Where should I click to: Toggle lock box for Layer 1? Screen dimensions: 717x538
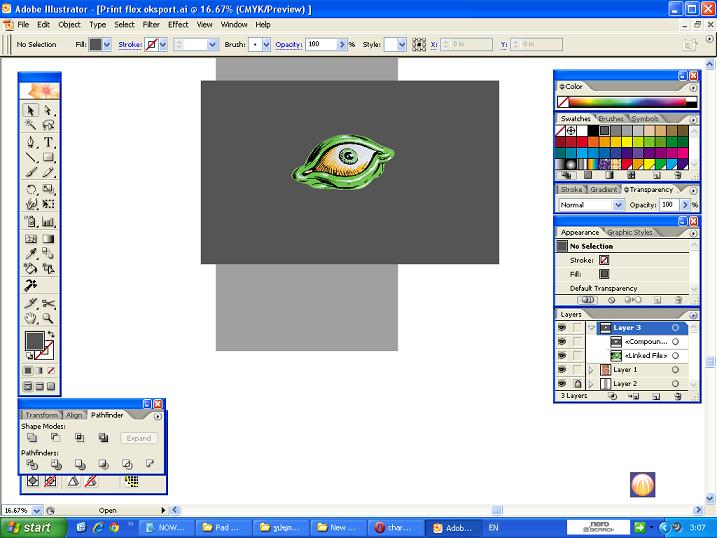(578, 369)
